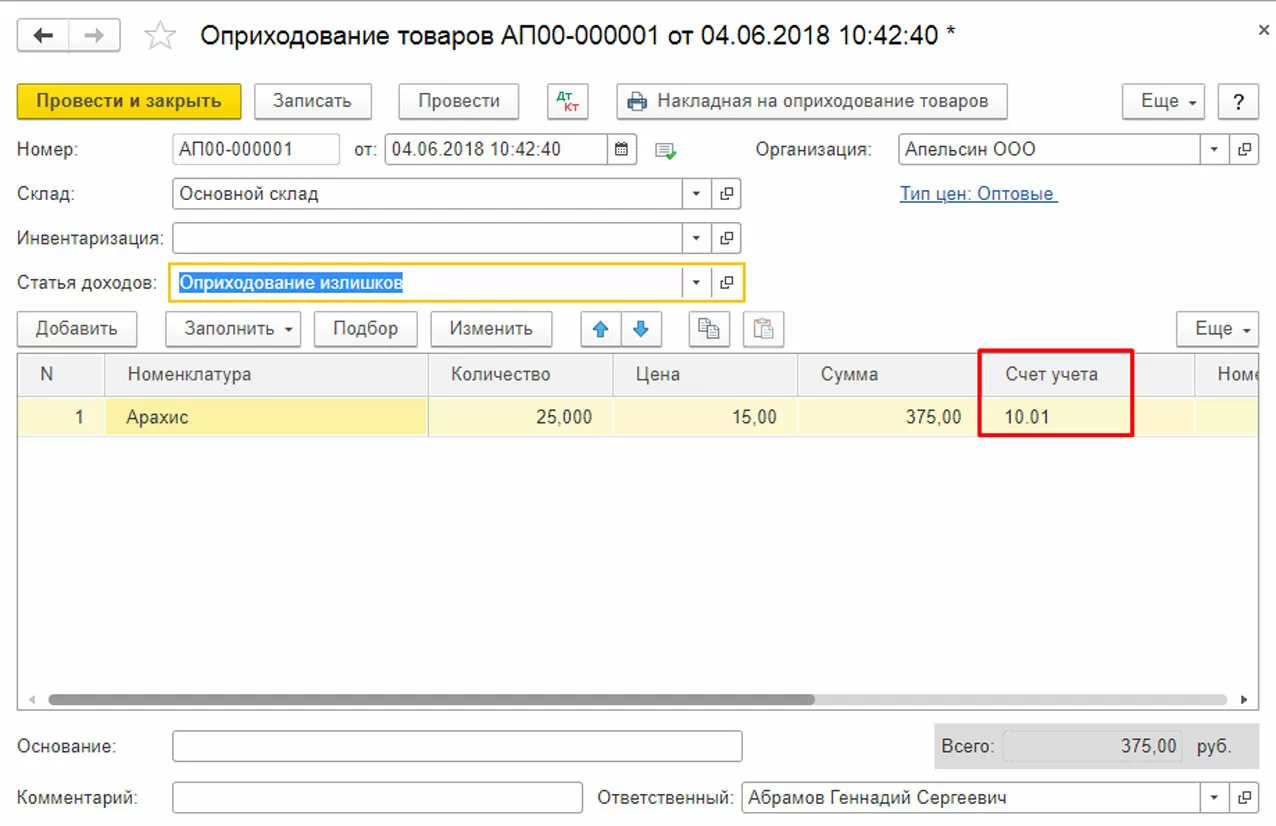Image resolution: width=1276 pixels, height=826 pixels.
Task: Click the N column header
Action: click(x=62, y=375)
